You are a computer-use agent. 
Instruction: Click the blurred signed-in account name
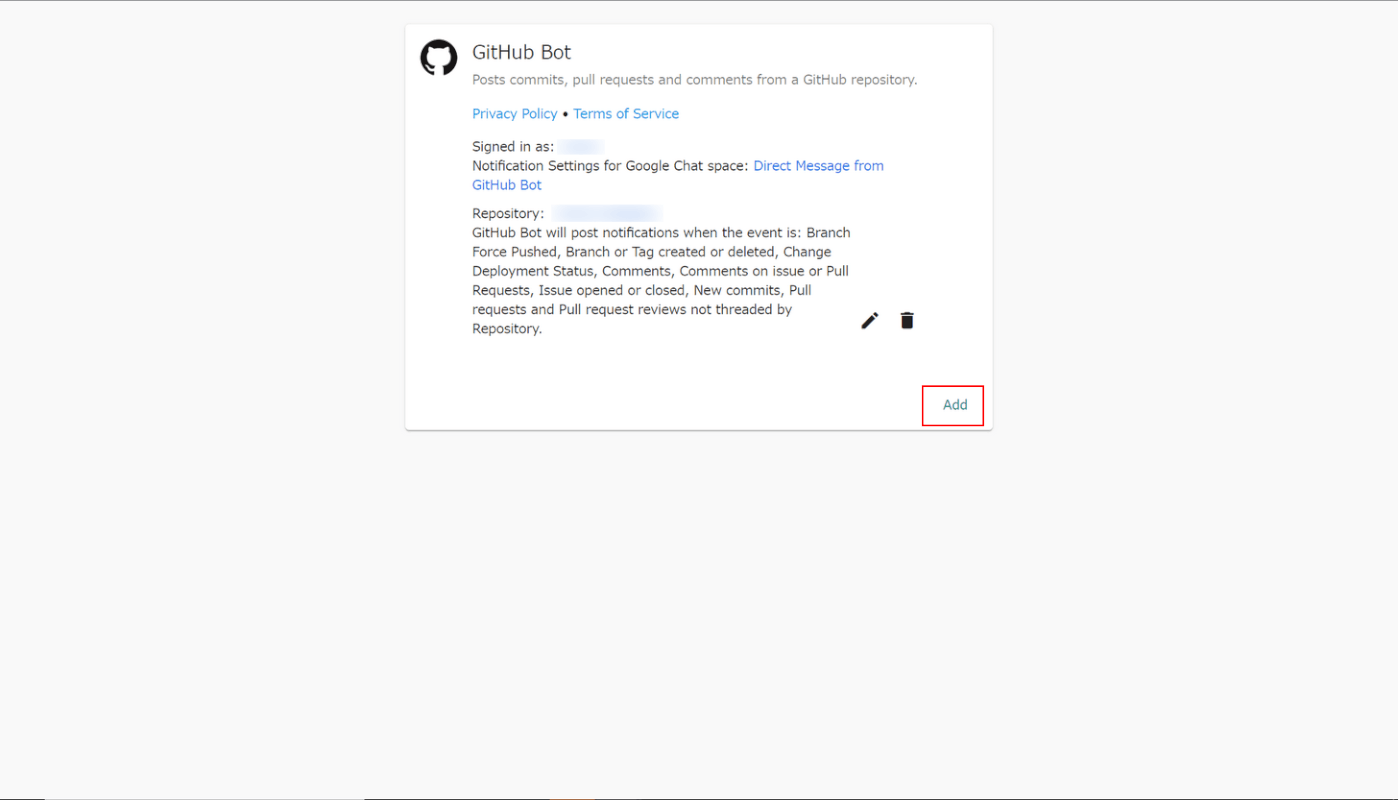tap(581, 147)
